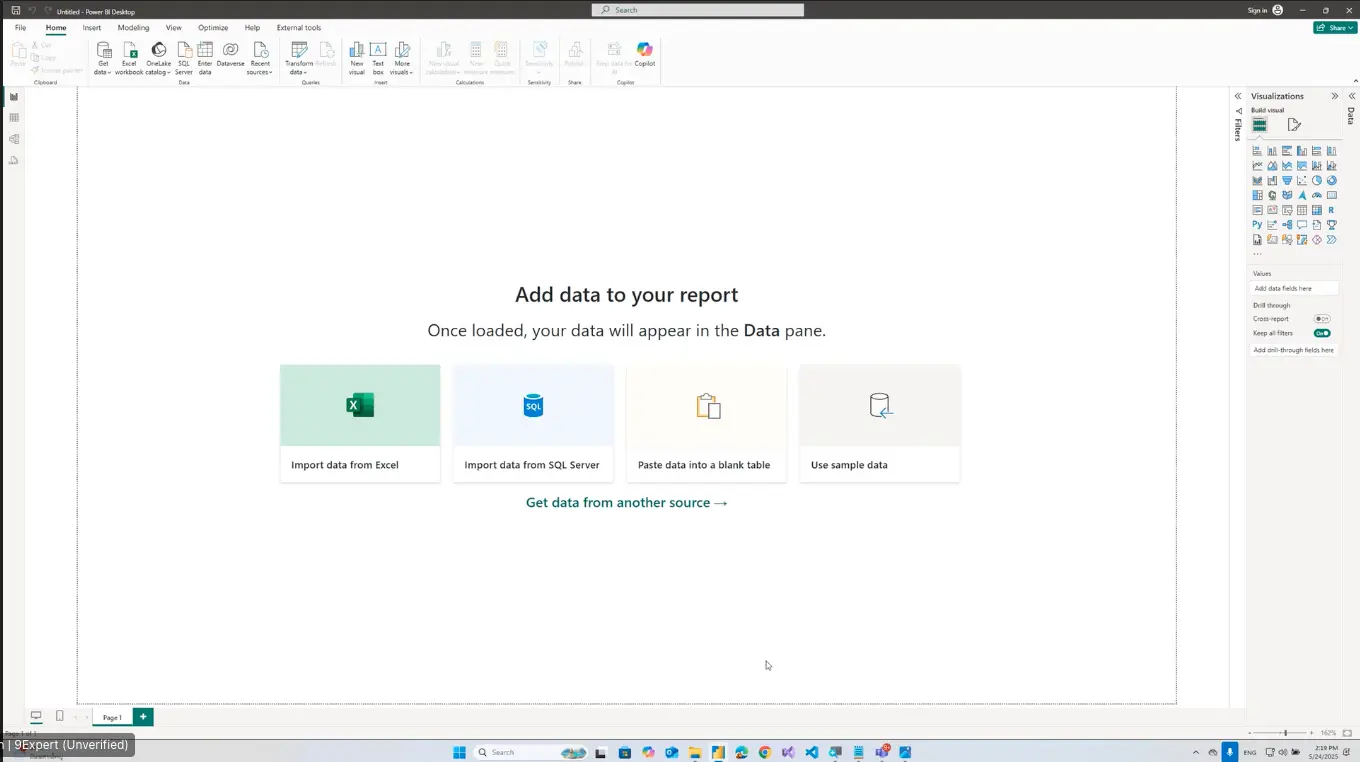Open the External tools tab
The height and width of the screenshot is (762, 1360).
pos(299,28)
